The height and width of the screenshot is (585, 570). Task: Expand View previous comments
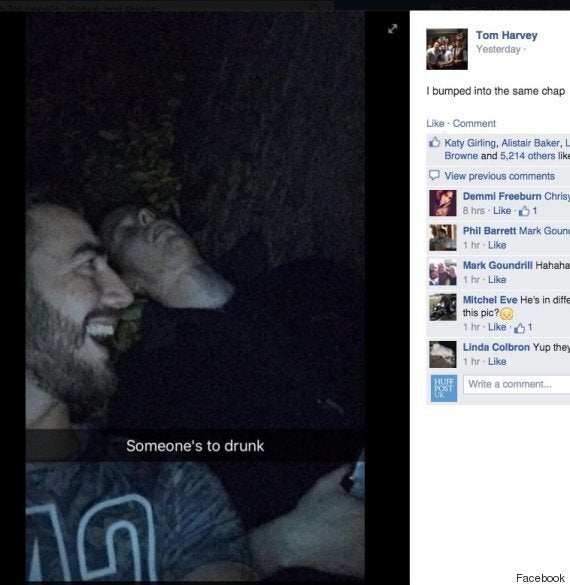[499, 176]
